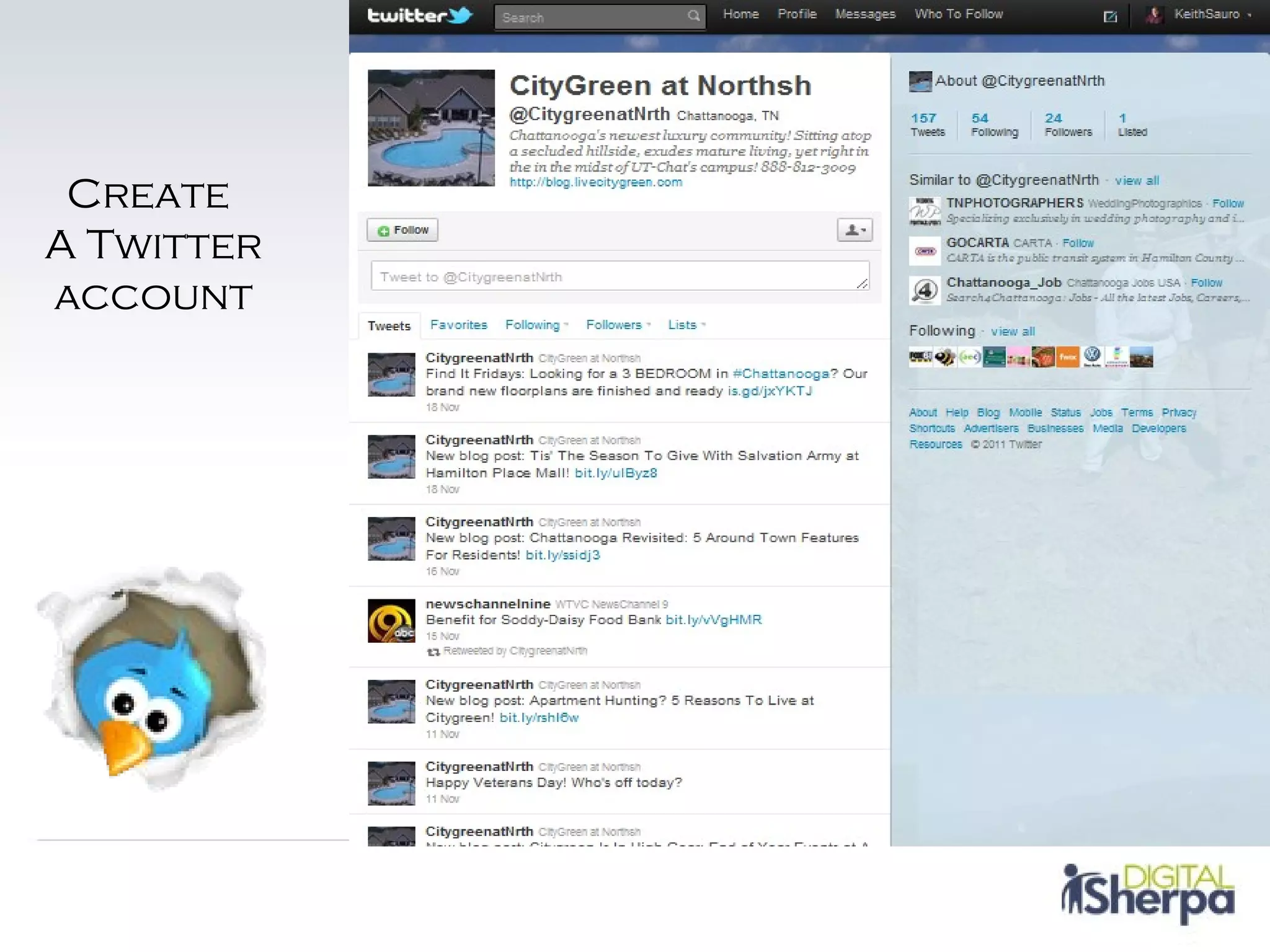The image size is (1270, 952).
Task: Click the avatar on the Salvation Army tweet
Action: (391, 456)
